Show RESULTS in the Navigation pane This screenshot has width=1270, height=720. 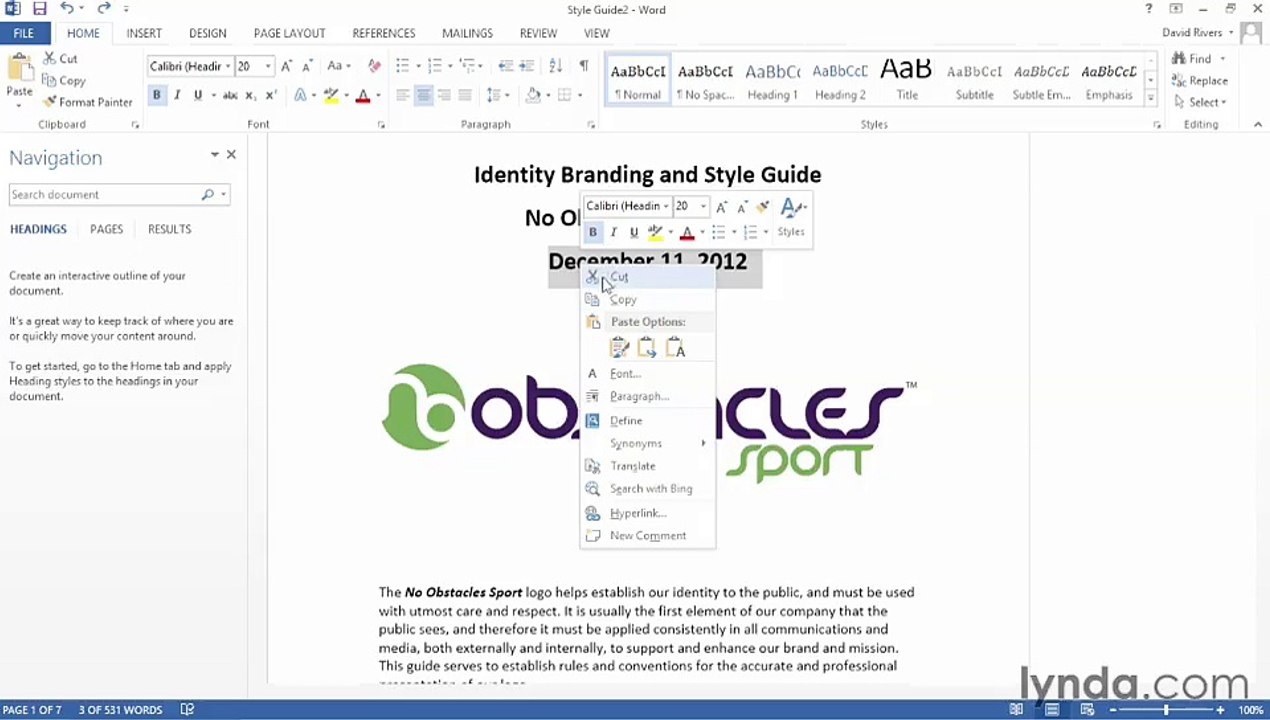coord(169,229)
